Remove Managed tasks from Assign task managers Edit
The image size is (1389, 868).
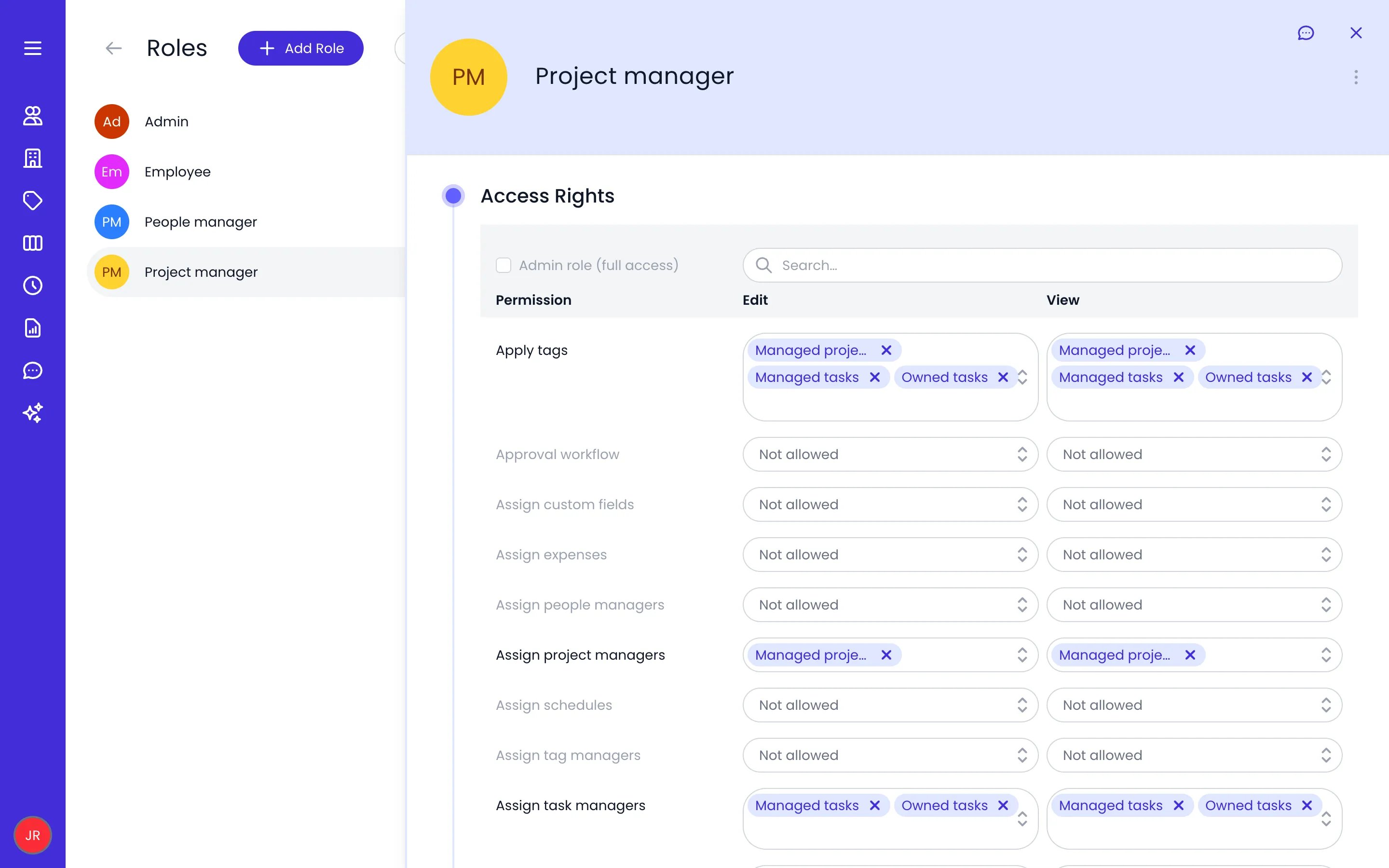tap(875, 805)
